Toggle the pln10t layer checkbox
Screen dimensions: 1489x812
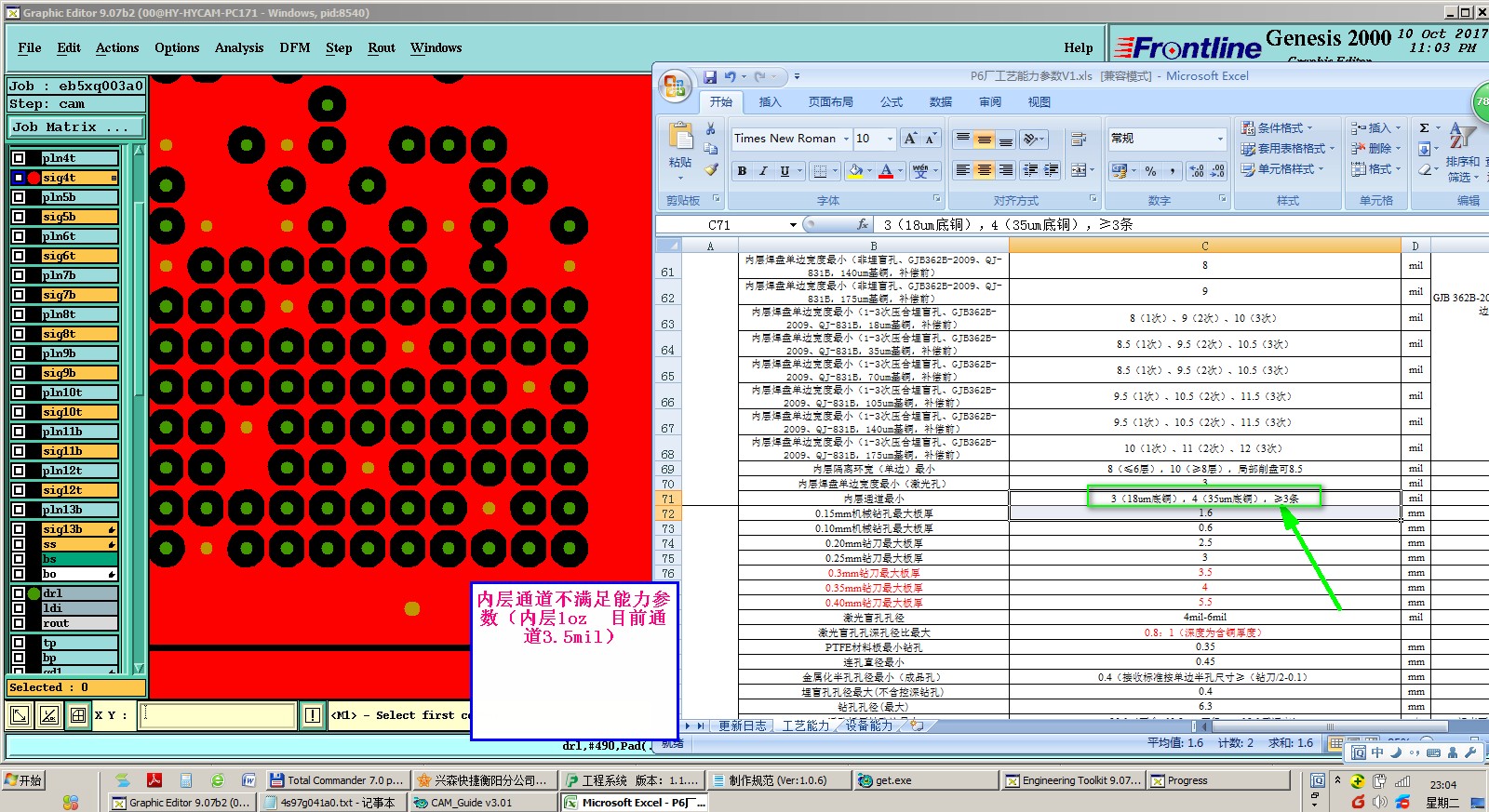[19, 393]
